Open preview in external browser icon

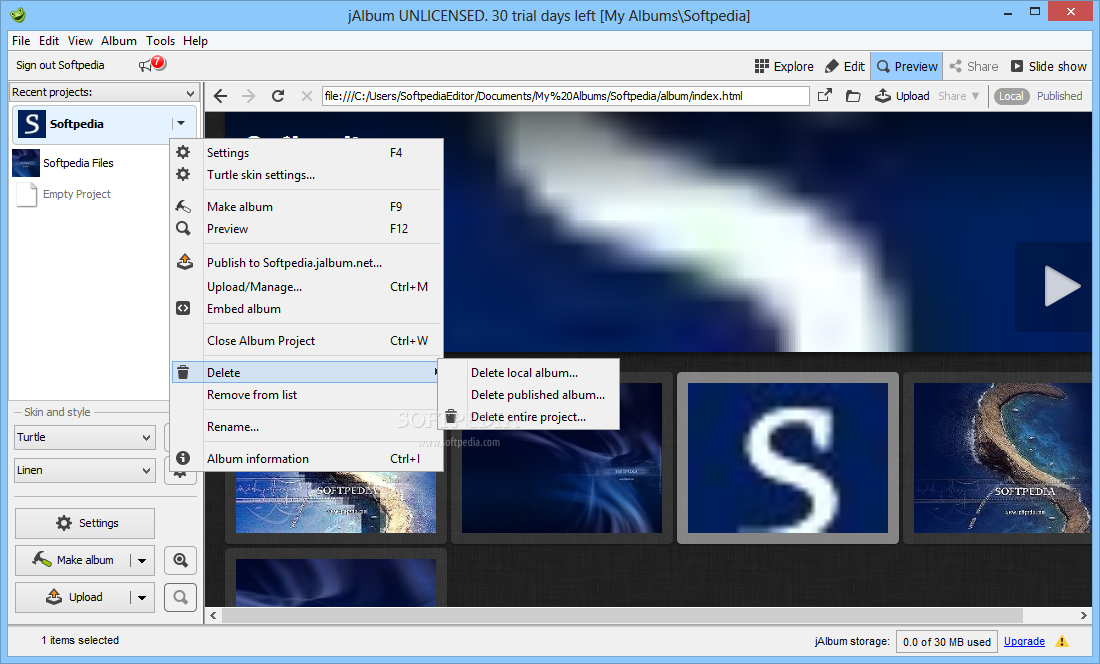[x=825, y=95]
